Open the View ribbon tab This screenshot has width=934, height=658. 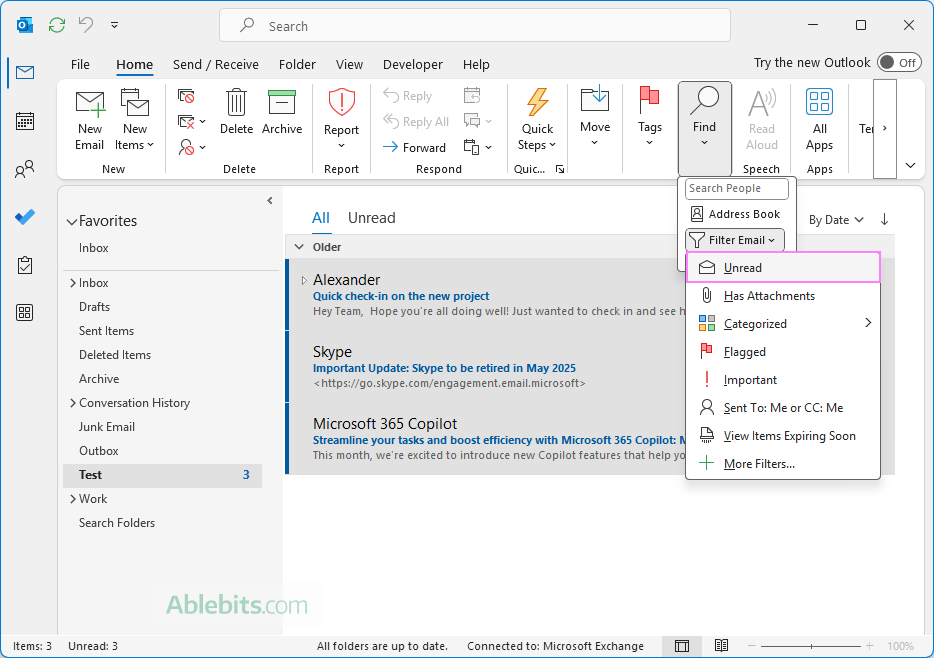click(x=349, y=64)
